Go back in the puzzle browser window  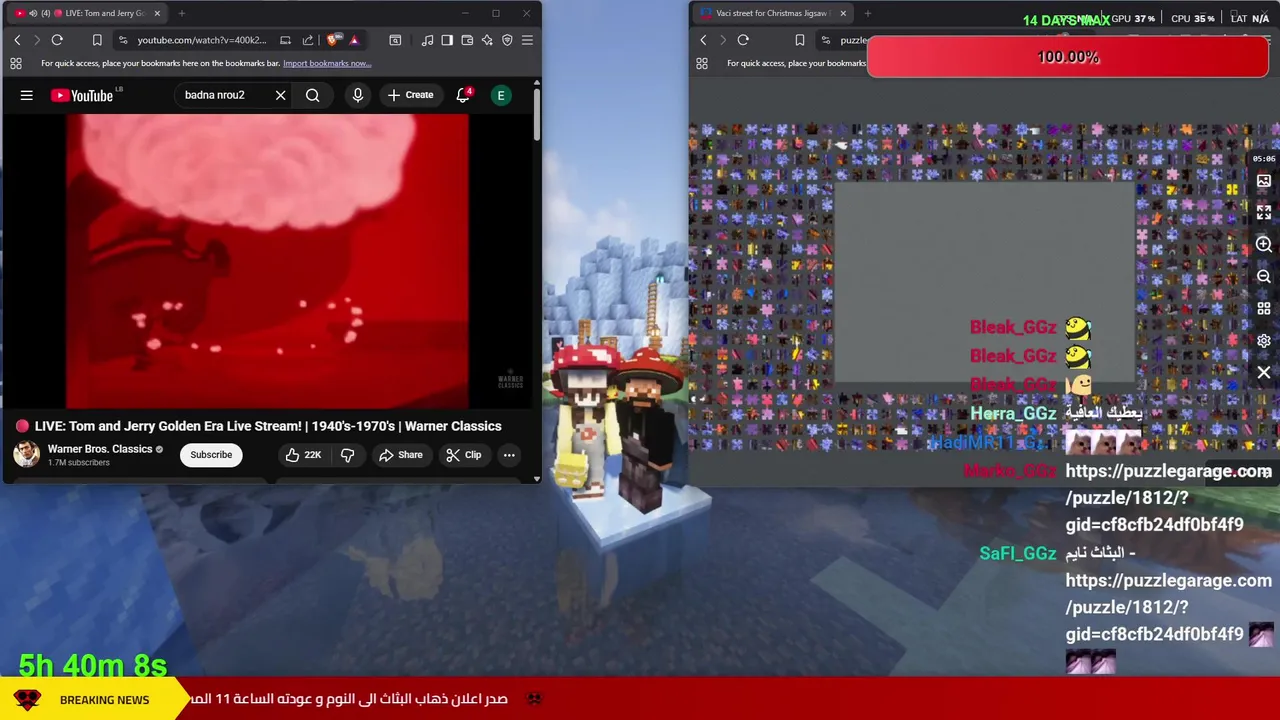coord(703,40)
